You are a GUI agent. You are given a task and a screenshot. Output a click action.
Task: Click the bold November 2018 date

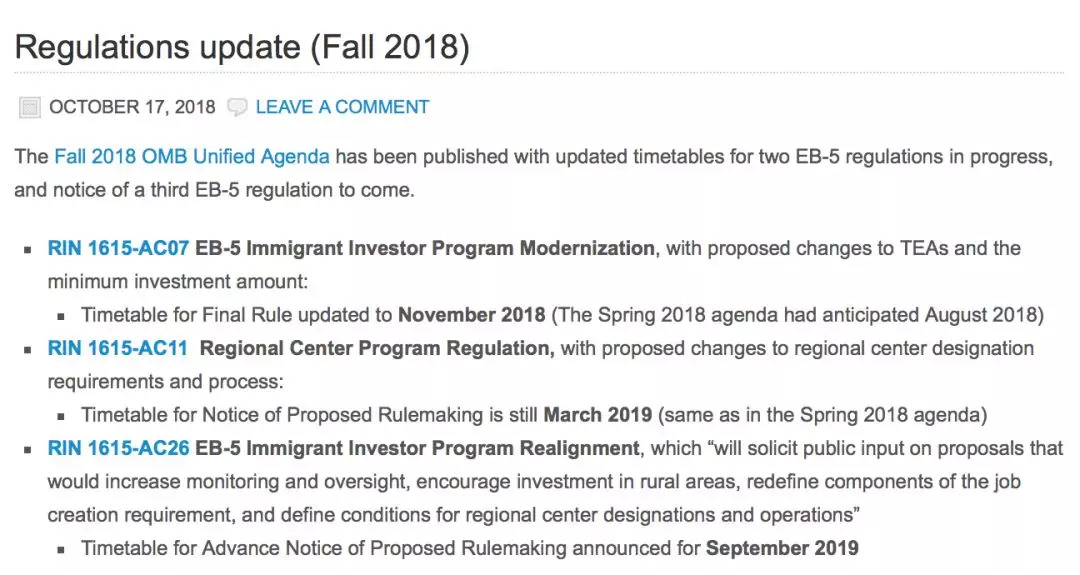coord(471,315)
